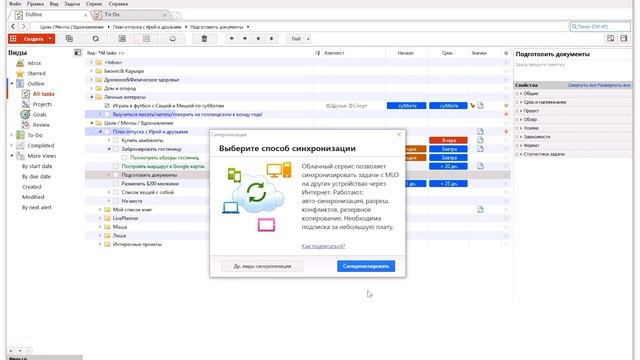
Task: Click the Как подписаться? link
Action: pyautogui.click(x=323, y=246)
